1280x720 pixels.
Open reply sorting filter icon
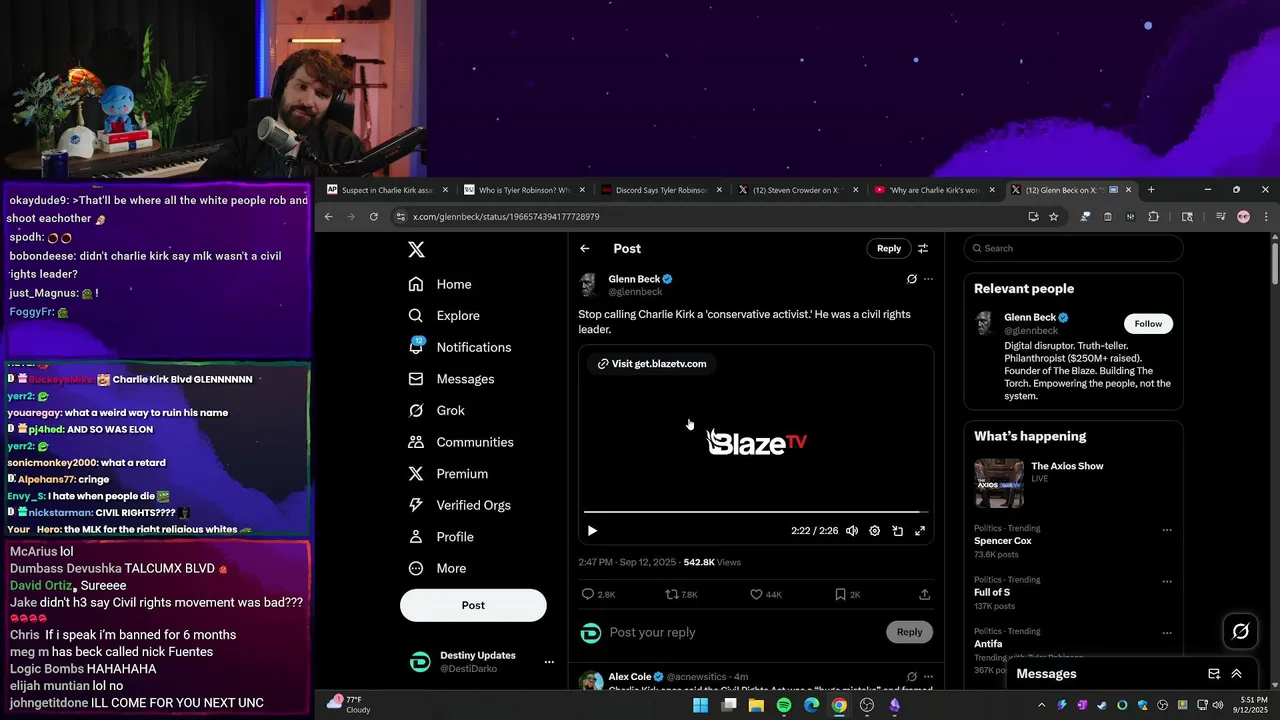(923, 249)
